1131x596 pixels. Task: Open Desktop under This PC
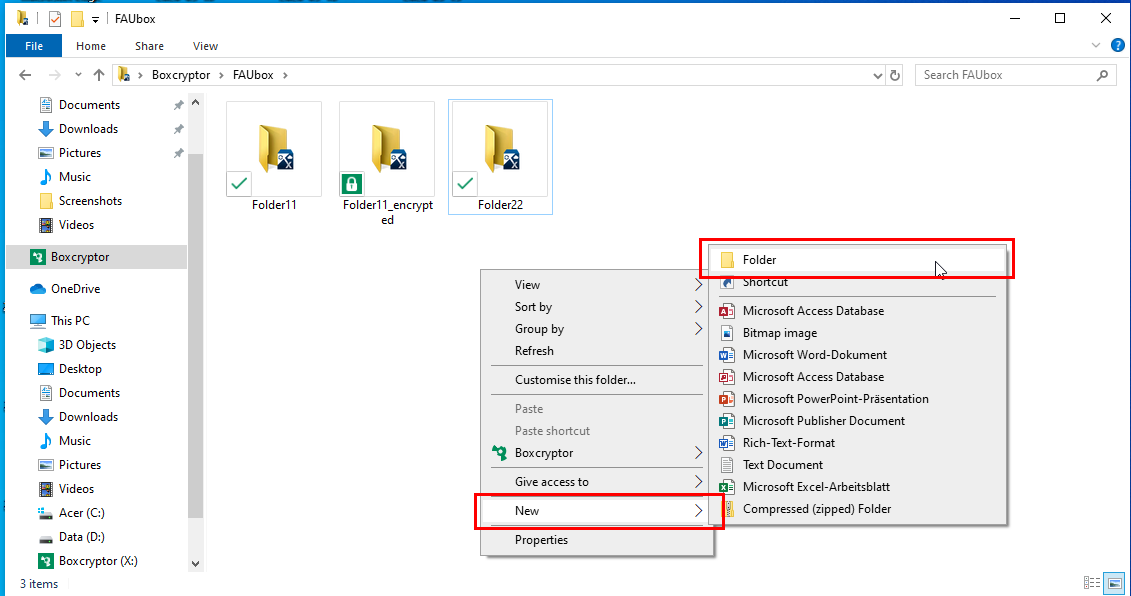[x=79, y=369]
